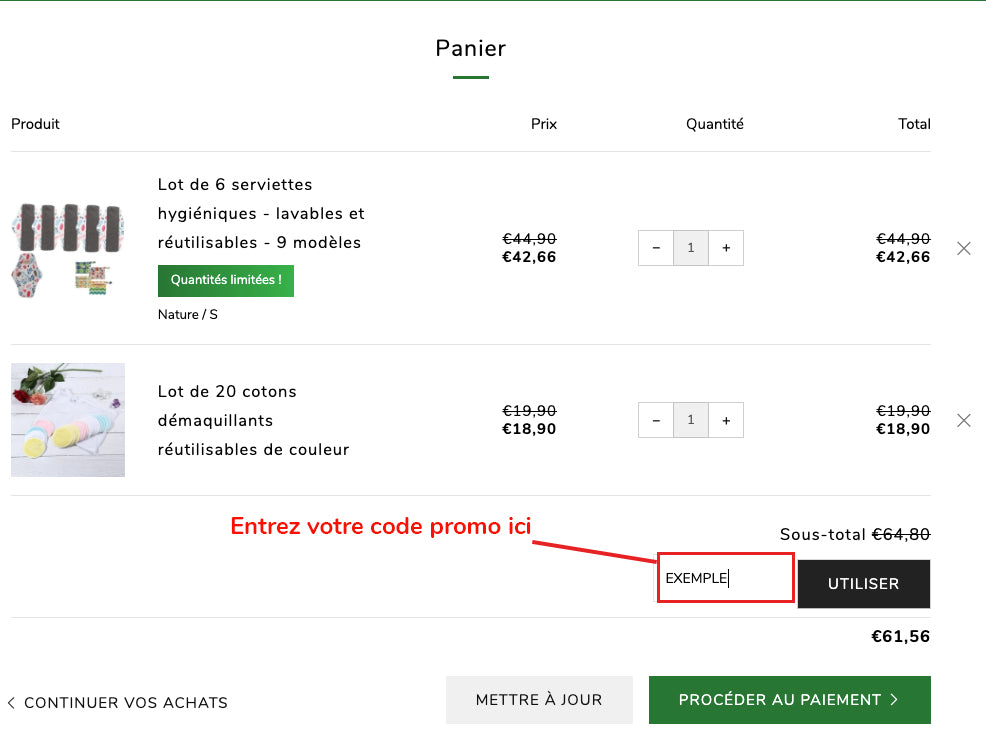Increase quantity of the cotons démaquillants lot
This screenshot has width=986, height=739.
(725, 420)
